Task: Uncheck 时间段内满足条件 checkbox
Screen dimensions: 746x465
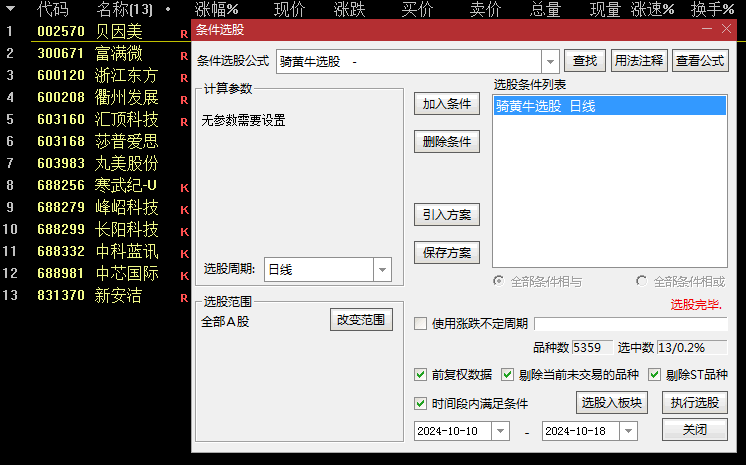Action: pos(421,404)
